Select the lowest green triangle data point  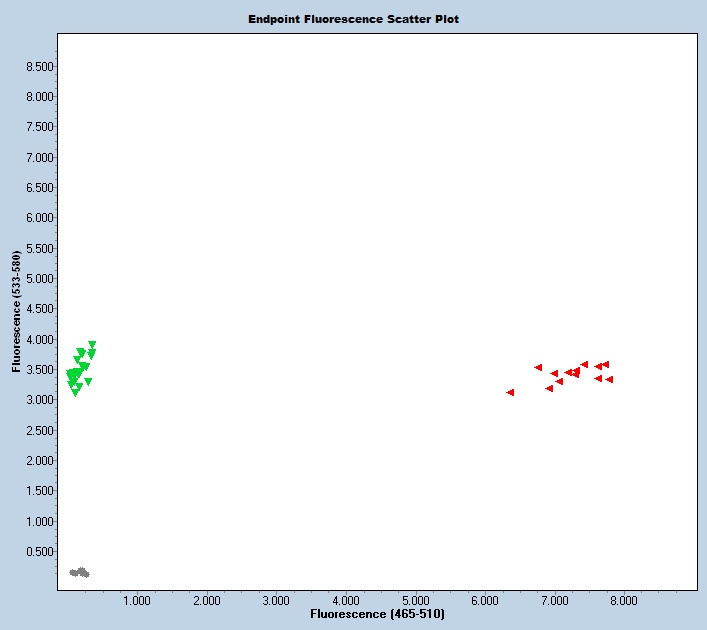point(75,392)
